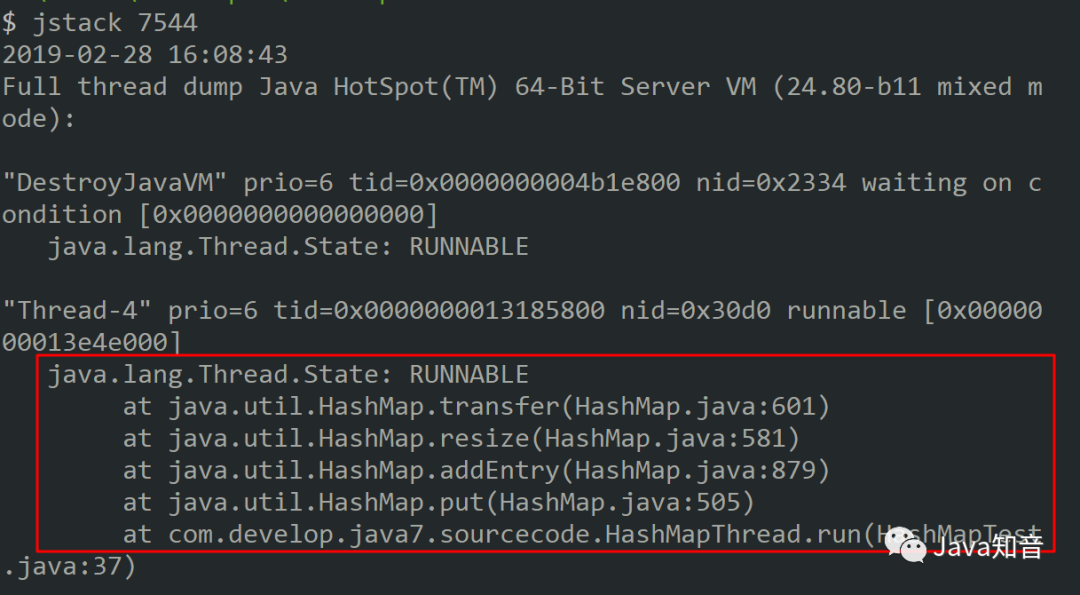Click 'ondition [0x0000000000000000]' line

point(220,215)
